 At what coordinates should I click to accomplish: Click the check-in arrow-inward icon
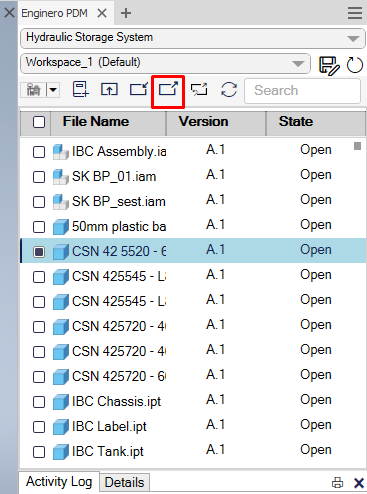pos(139,89)
